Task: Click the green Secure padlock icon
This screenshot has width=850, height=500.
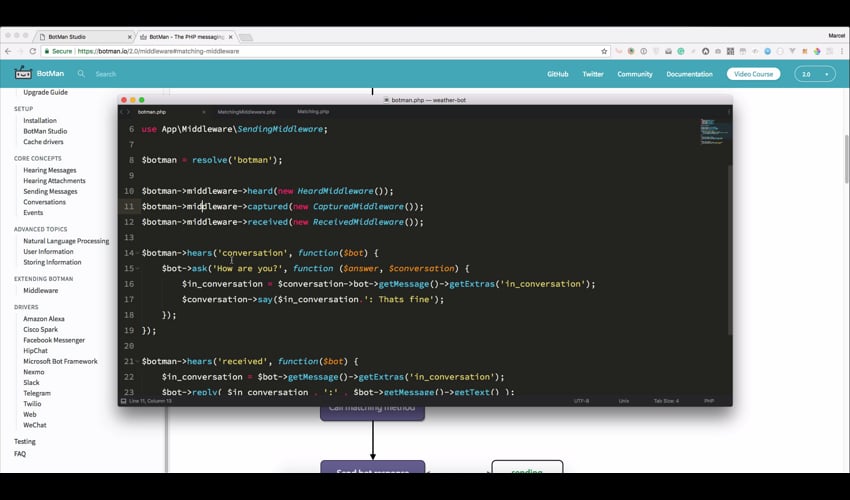Action: click(x=47, y=51)
